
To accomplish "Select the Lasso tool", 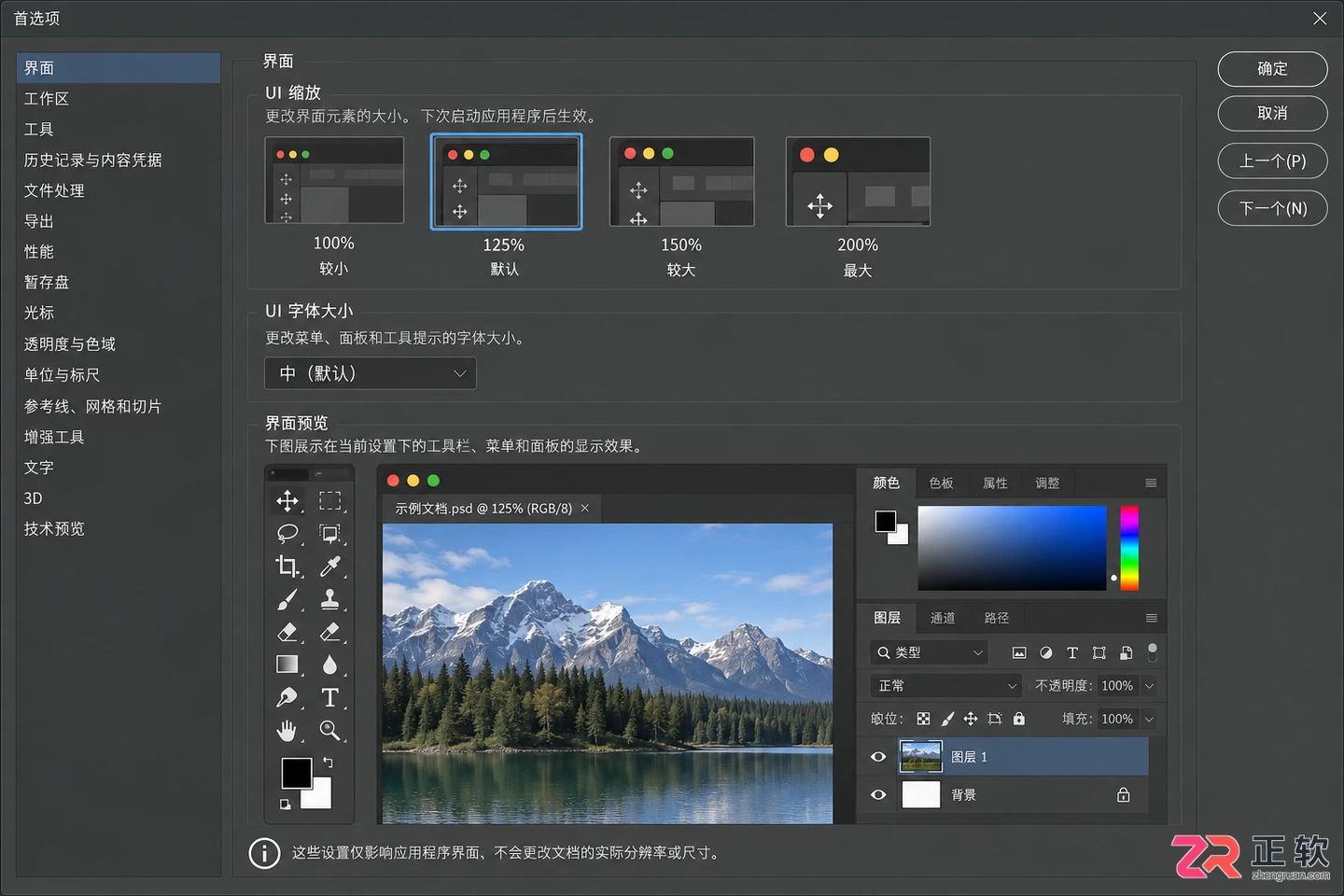I will pos(287,534).
